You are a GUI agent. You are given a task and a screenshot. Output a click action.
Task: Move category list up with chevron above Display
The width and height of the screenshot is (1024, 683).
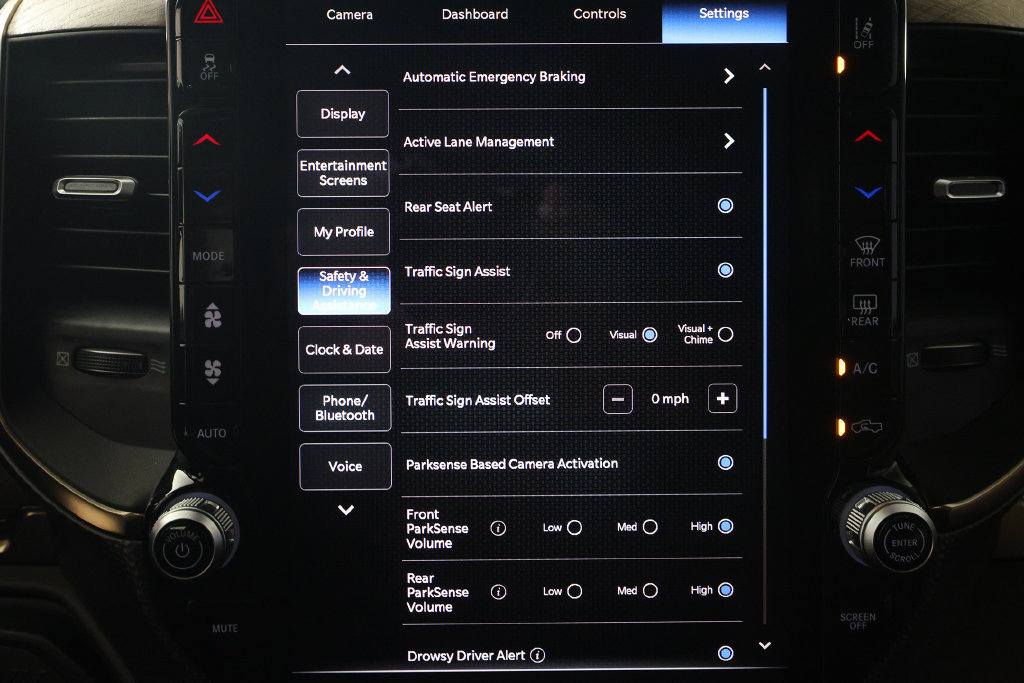[342, 70]
